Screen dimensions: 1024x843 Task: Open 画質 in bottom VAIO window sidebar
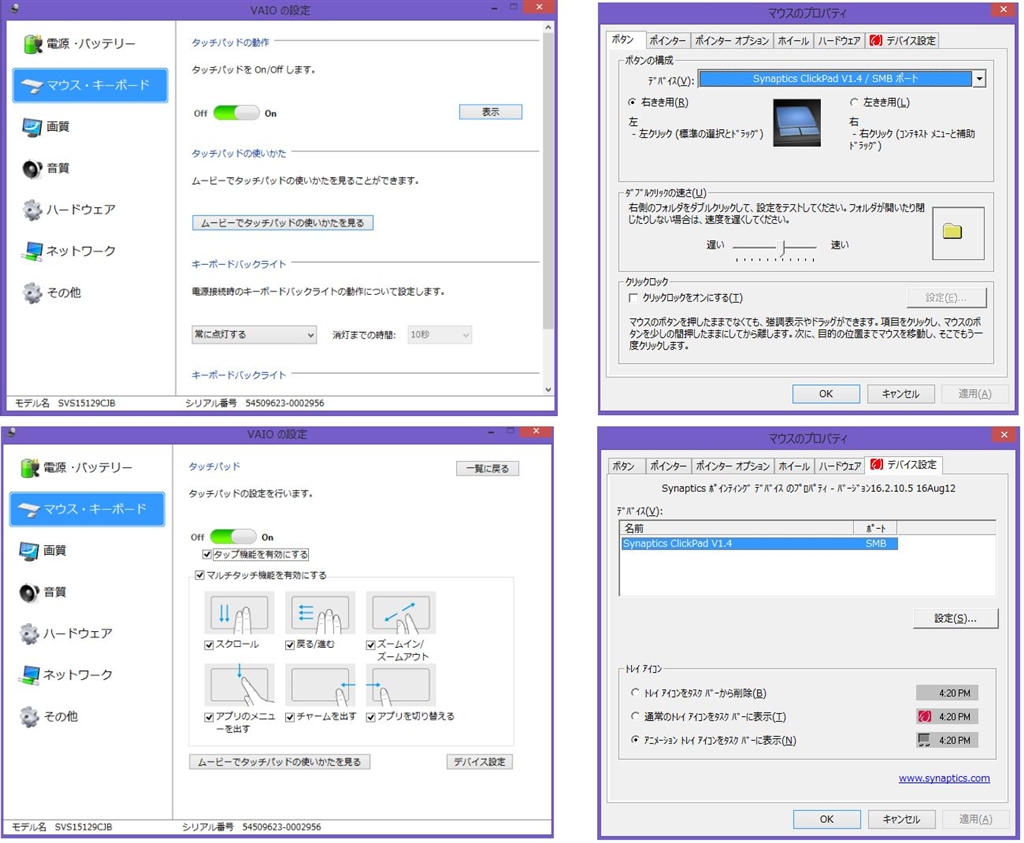pyautogui.click(x=42, y=550)
